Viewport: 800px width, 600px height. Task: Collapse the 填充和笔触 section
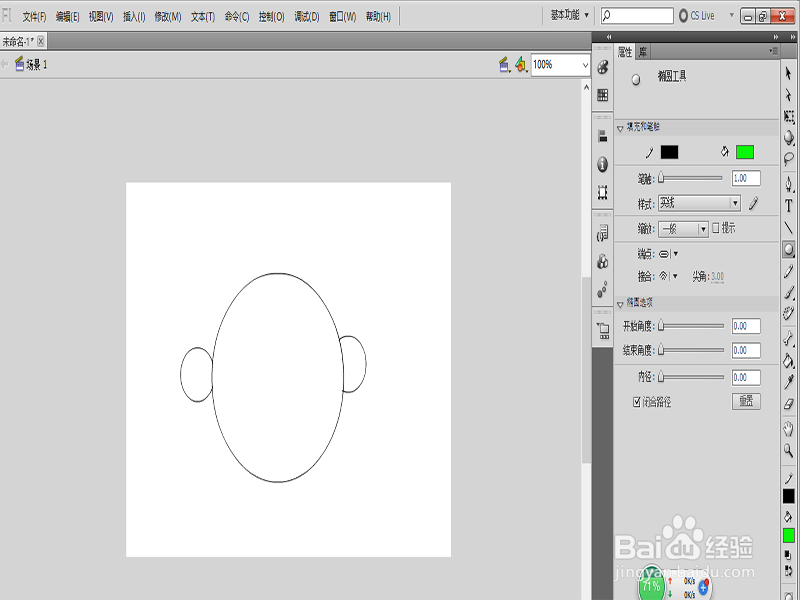coord(620,128)
